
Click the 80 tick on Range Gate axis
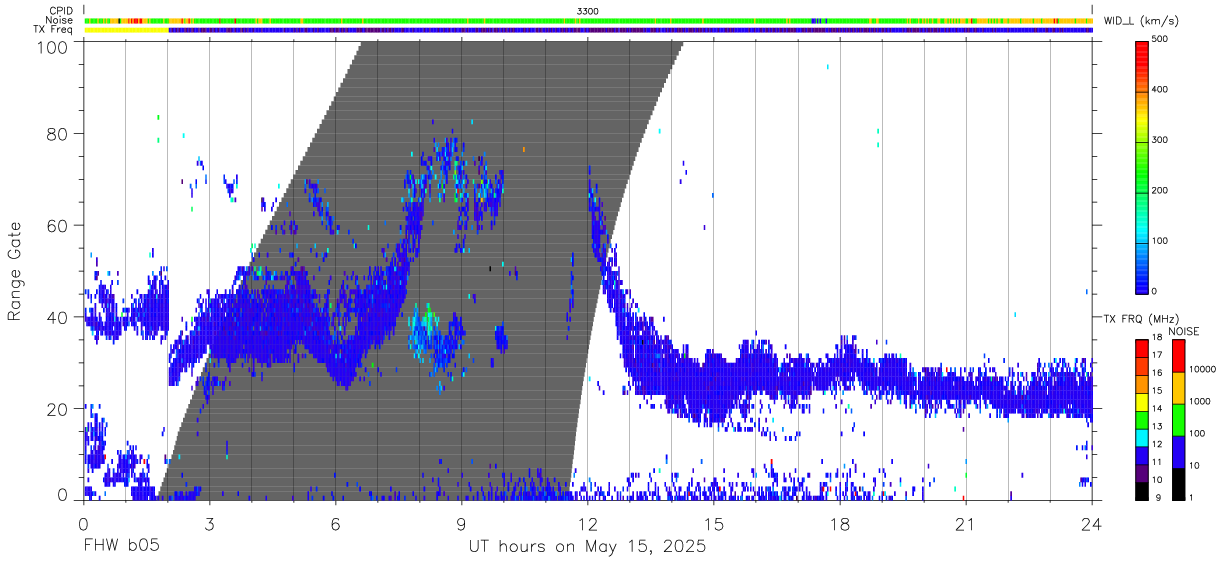coord(57,133)
